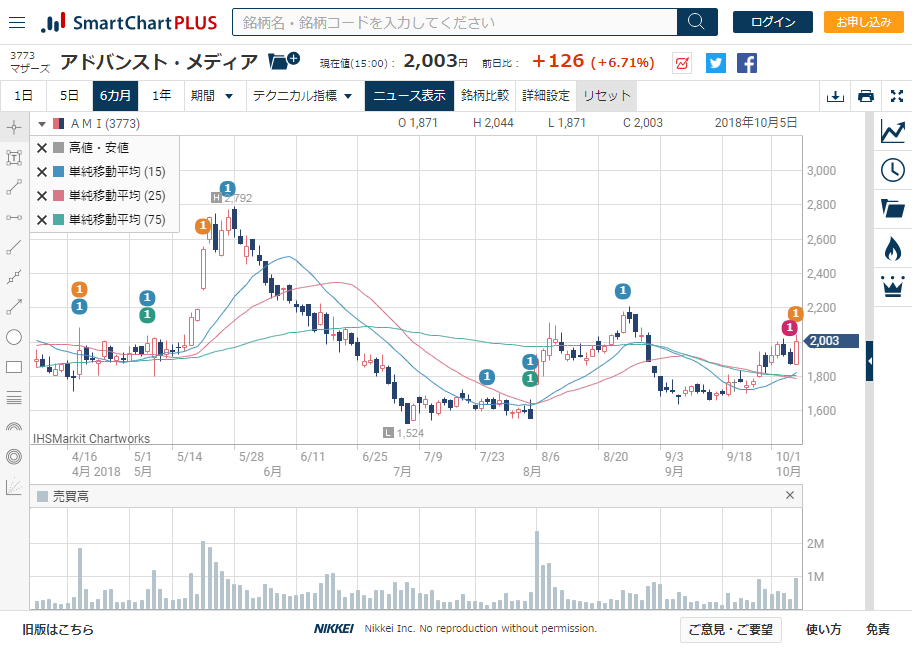Remove the 高値・安値 indicator
Screen dimensions: 912x648
tap(41, 148)
